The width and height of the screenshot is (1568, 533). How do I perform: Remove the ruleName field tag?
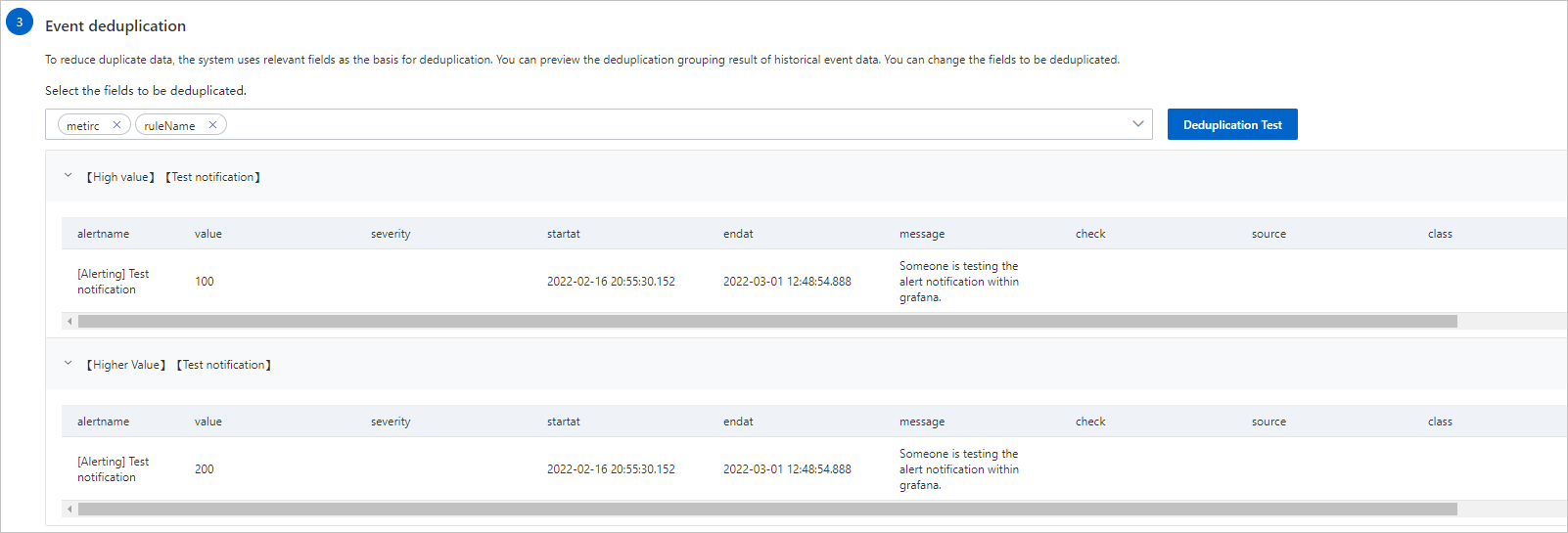(212, 125)
